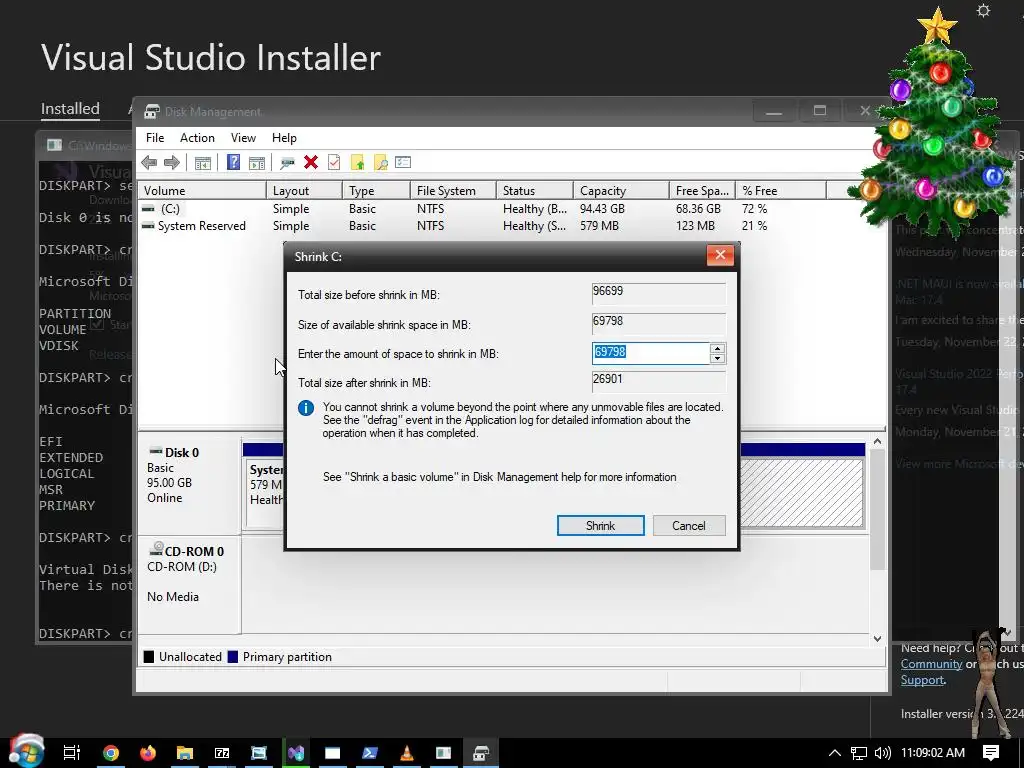This screenshot has width=1024, height=768.
Task: Open the Action menu
Action: 197,138
